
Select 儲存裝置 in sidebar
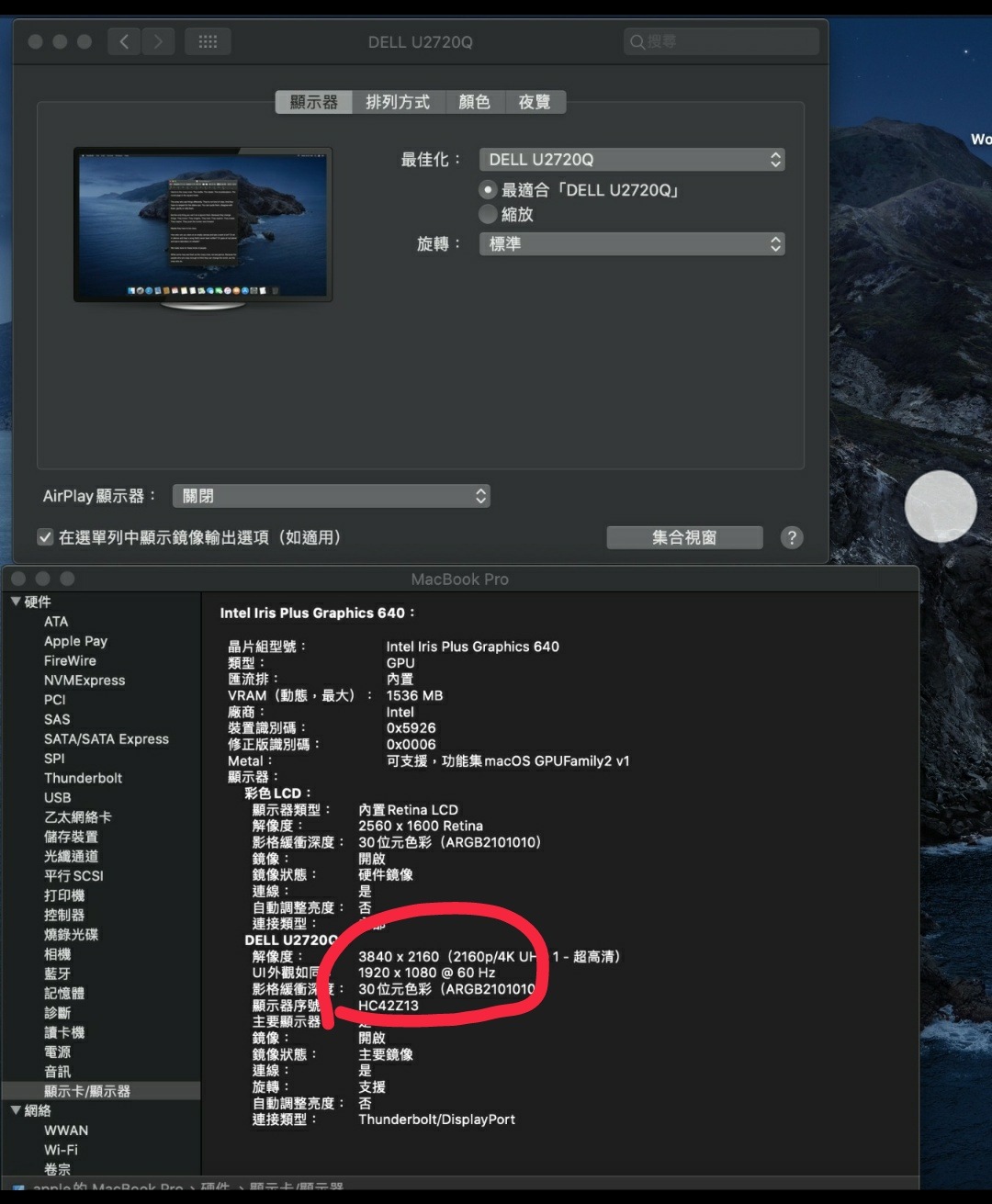pos(71,837)
